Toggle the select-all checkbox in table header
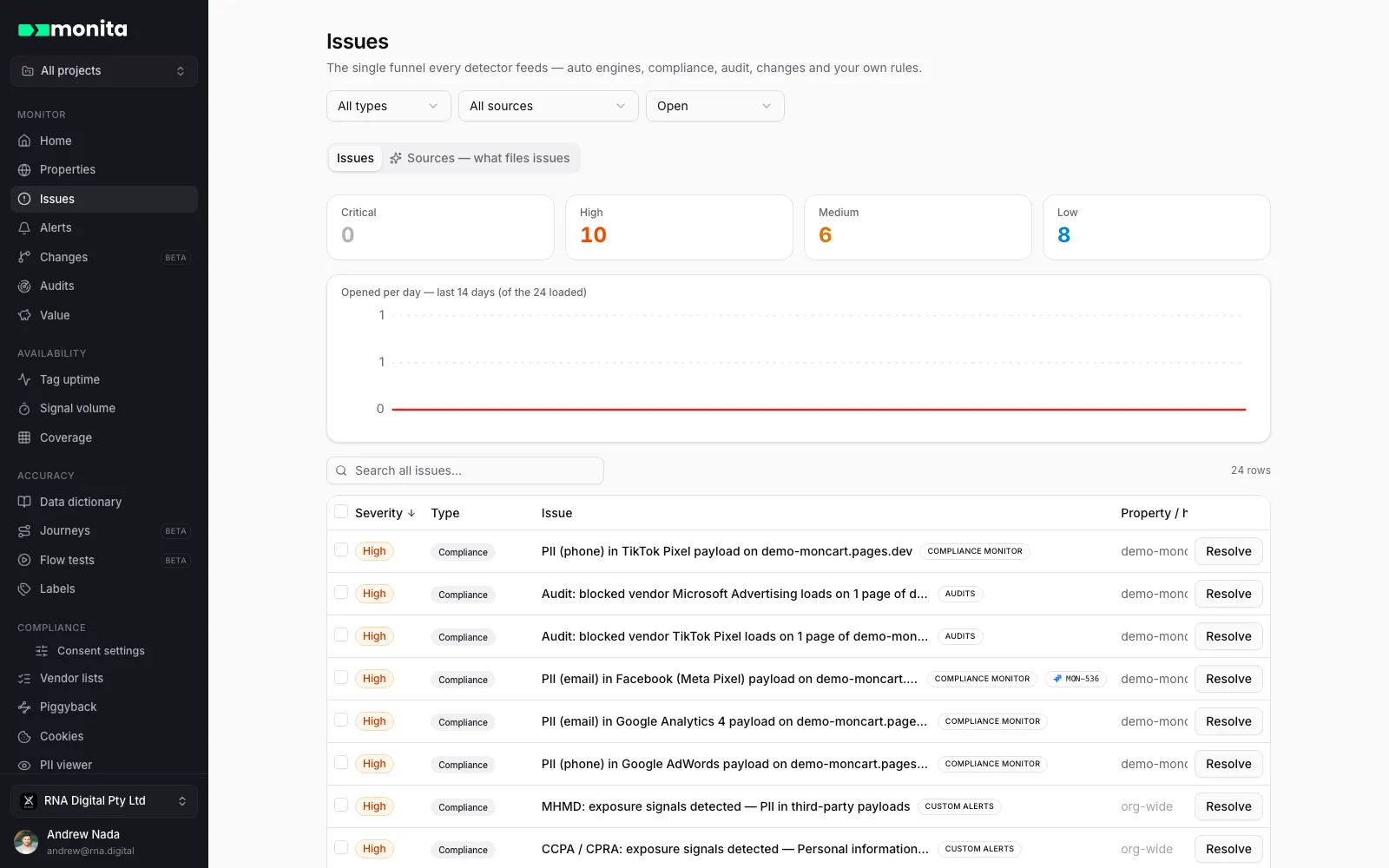The height and width of the screenshot is (868, 1389). (341, 512)
